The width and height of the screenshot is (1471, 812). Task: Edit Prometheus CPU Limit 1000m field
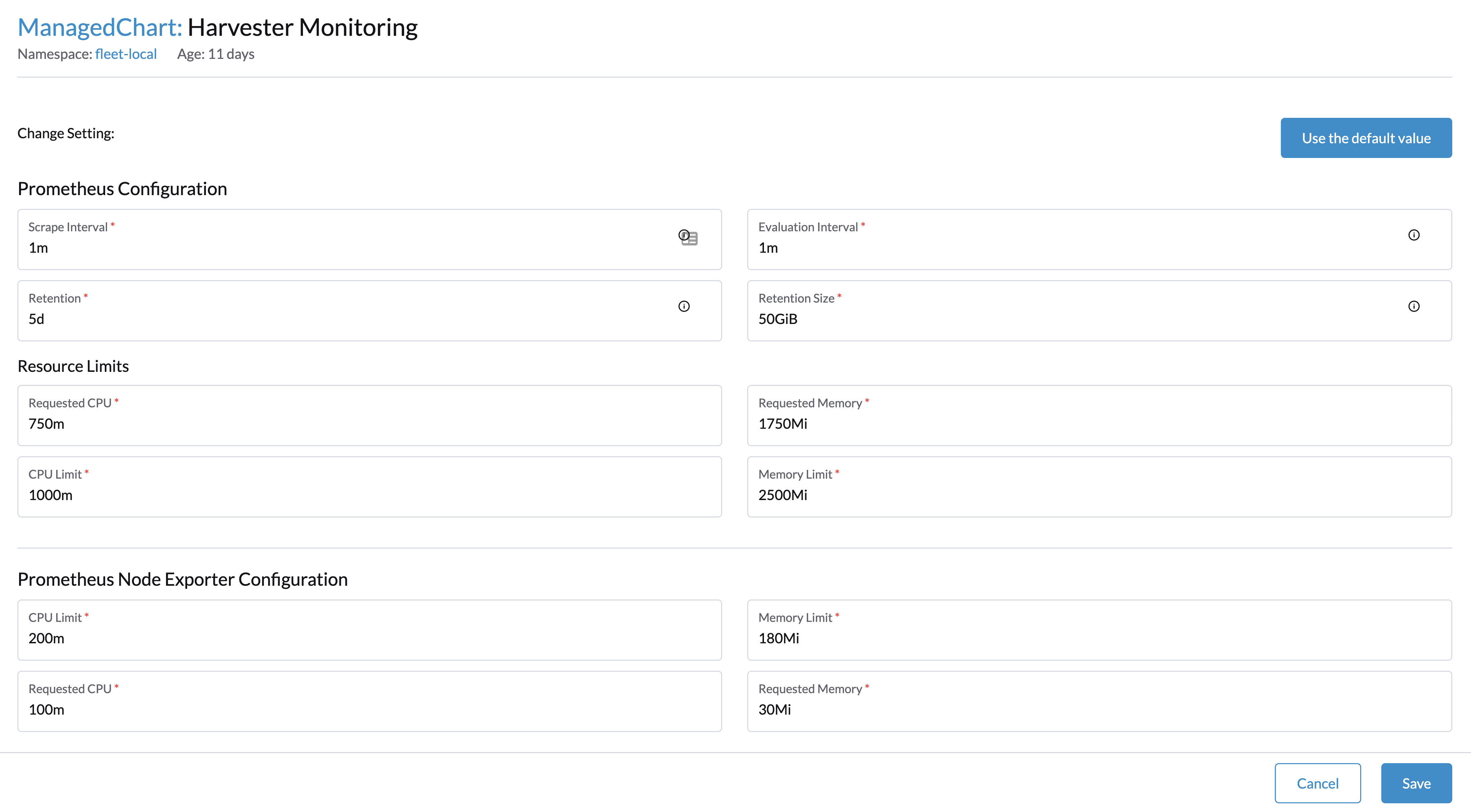(x=370, y=487)
